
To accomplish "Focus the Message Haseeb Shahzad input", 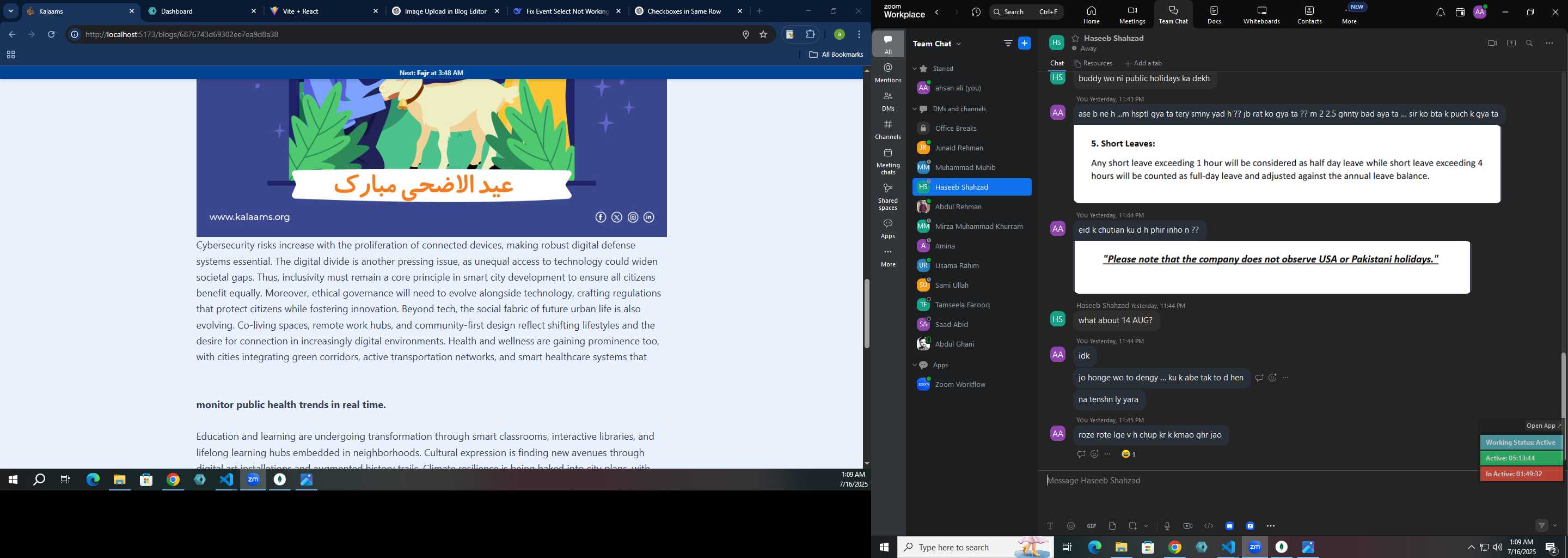I will [x=1260, y=481].
